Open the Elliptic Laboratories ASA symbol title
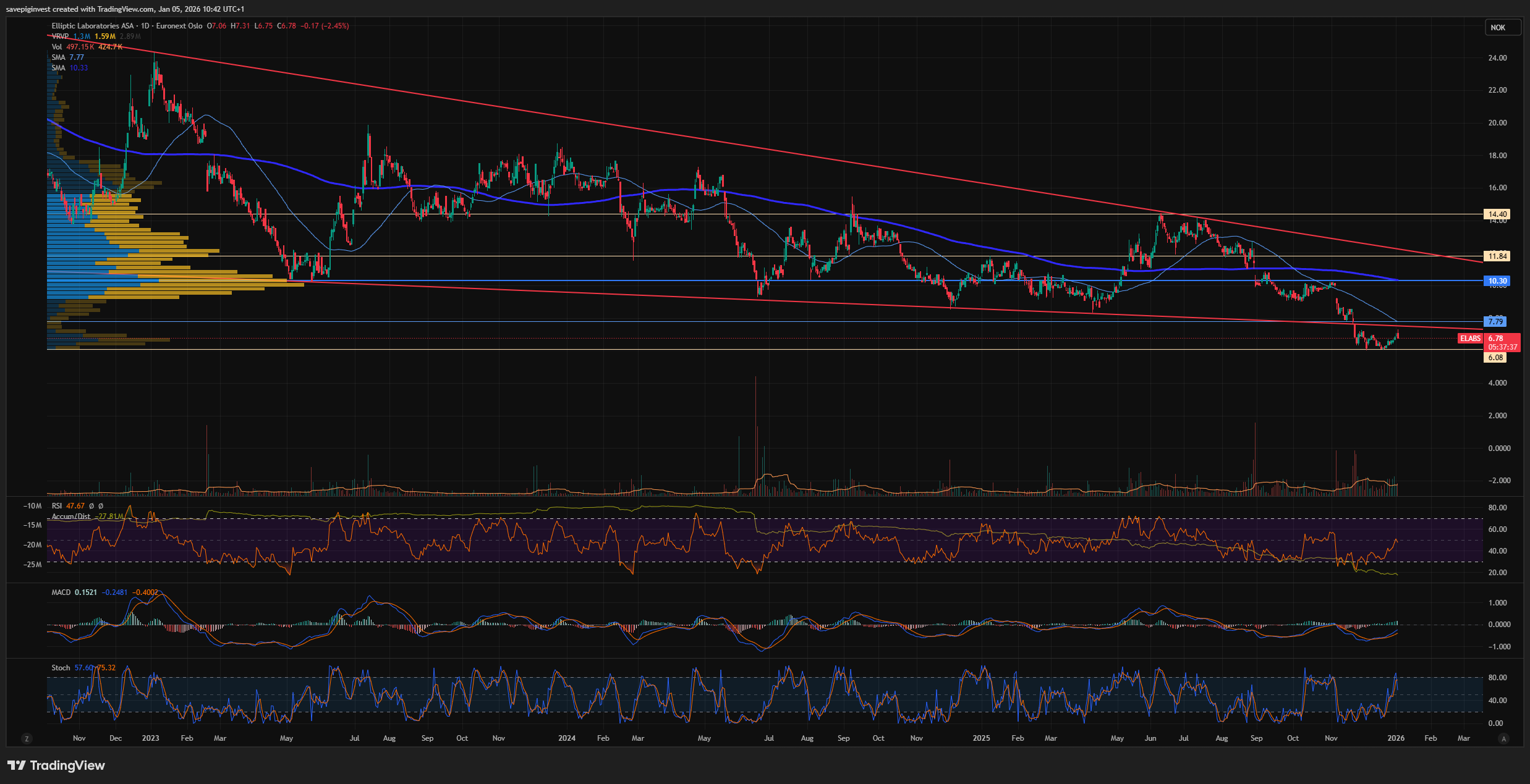Viewport: 1530px width, 784px height. (93, 26)
